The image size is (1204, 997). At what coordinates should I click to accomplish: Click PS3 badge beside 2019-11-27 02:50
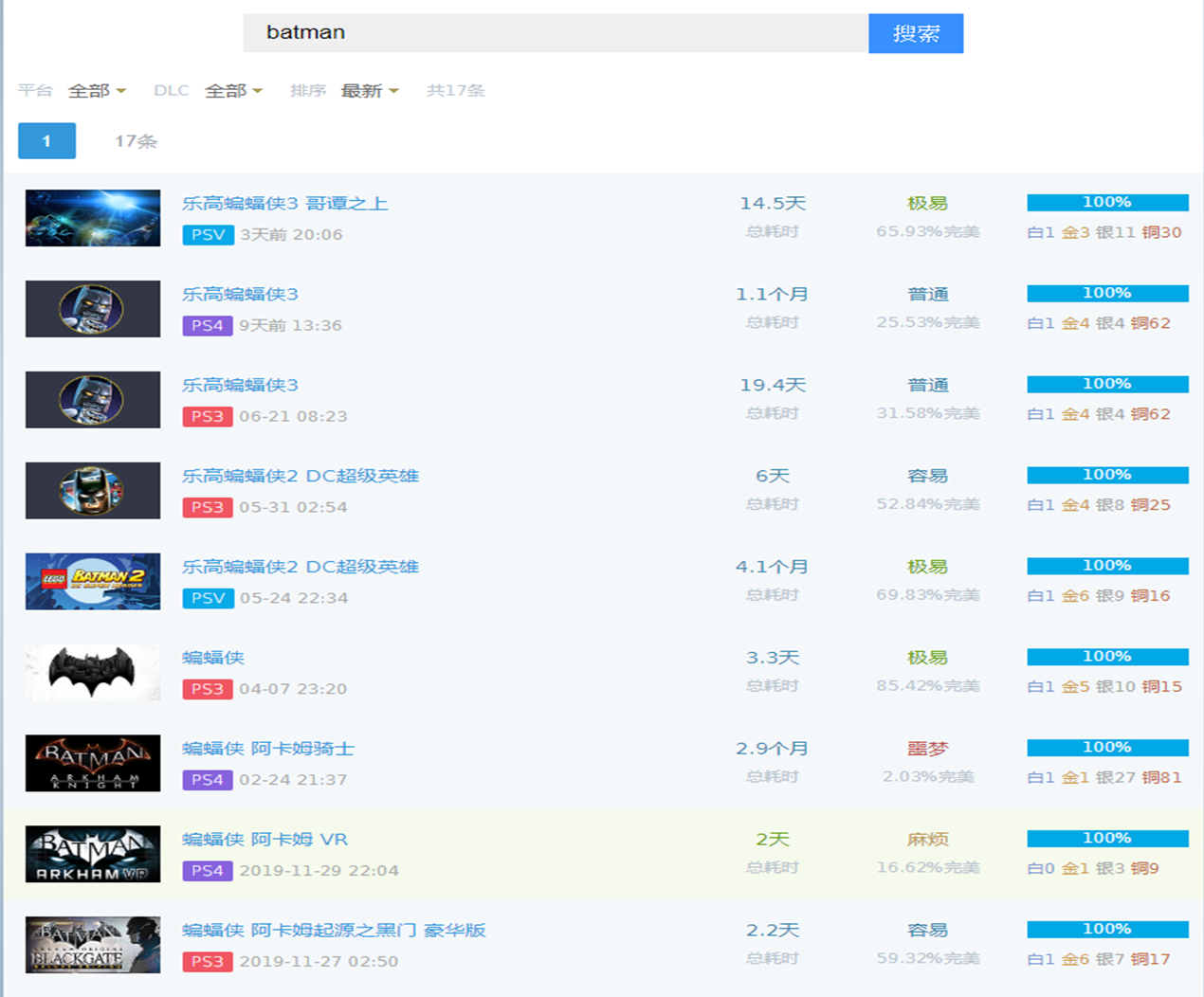pyautogui.click(x=208, y=962)
